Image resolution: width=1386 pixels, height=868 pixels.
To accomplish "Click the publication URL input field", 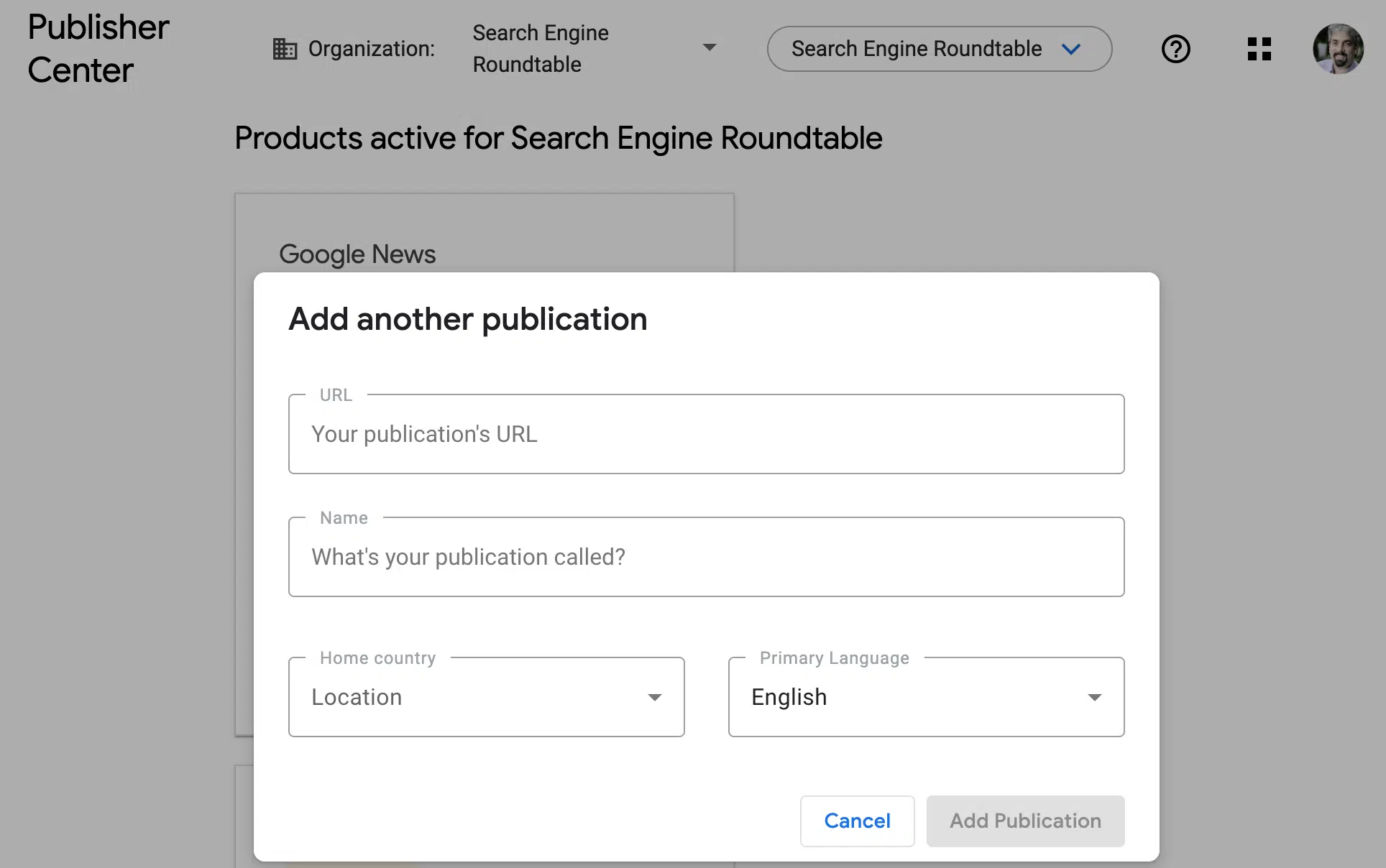I will coord(706,433).
